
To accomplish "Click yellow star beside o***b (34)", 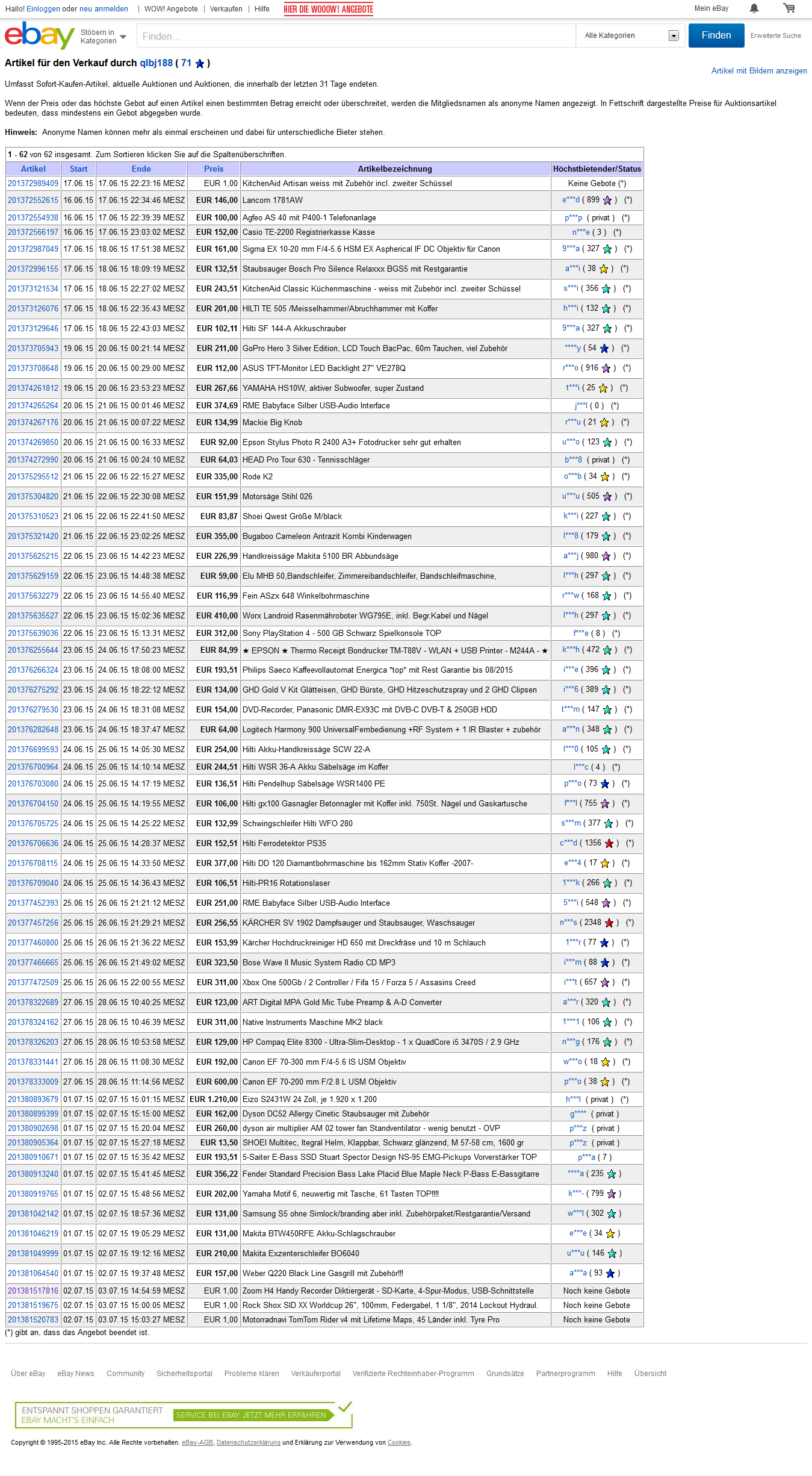I will (x=605, y=477).
